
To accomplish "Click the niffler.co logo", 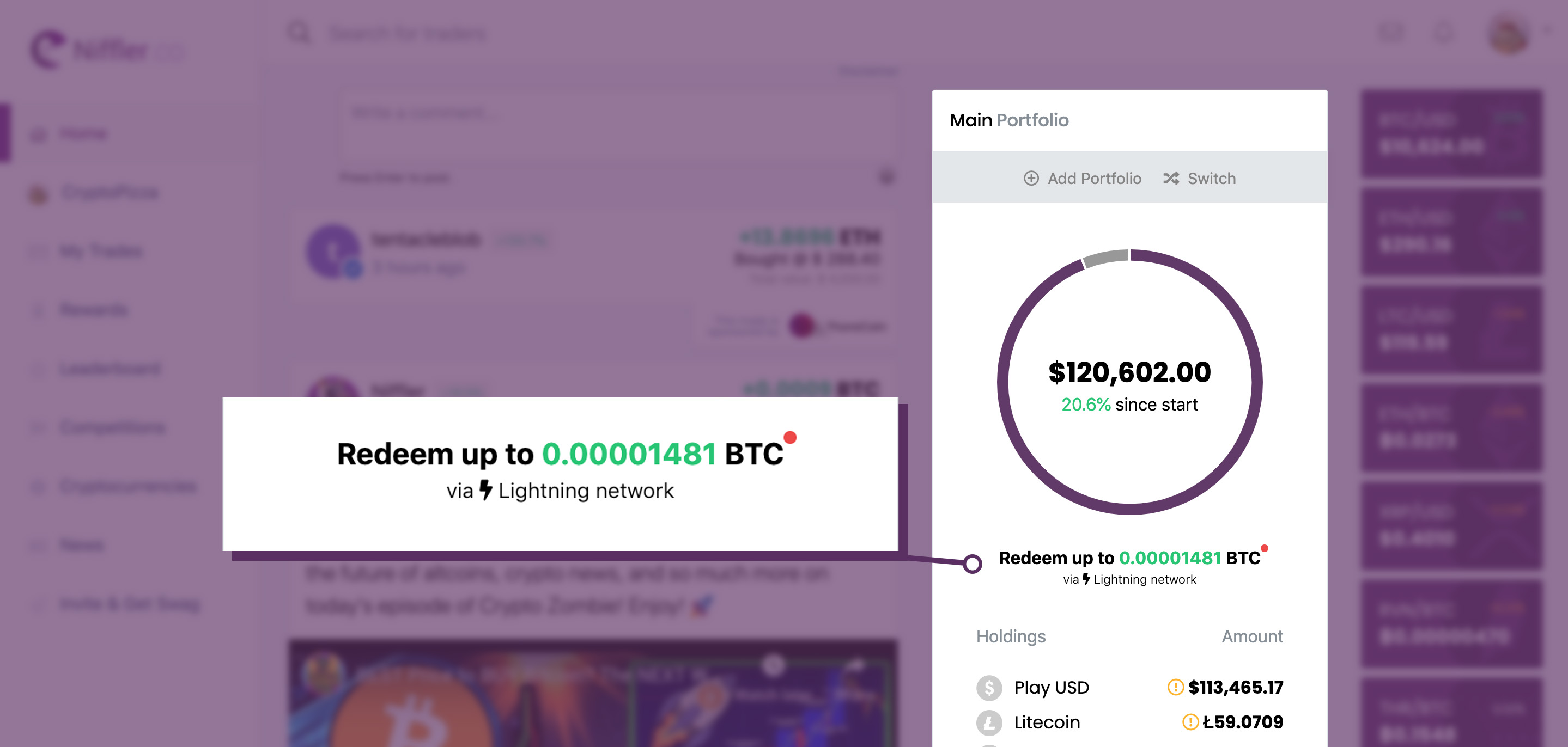I will tap(107, 50).
